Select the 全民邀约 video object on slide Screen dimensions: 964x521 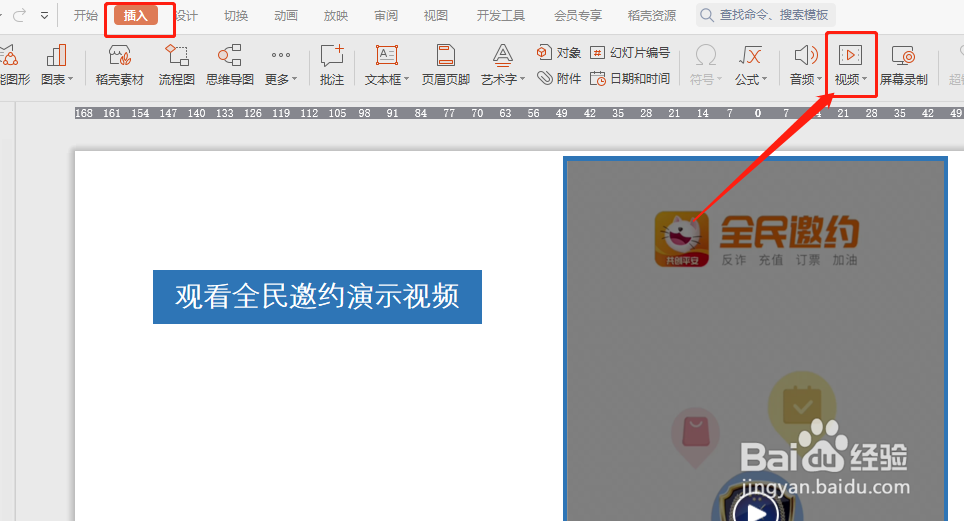756,339
